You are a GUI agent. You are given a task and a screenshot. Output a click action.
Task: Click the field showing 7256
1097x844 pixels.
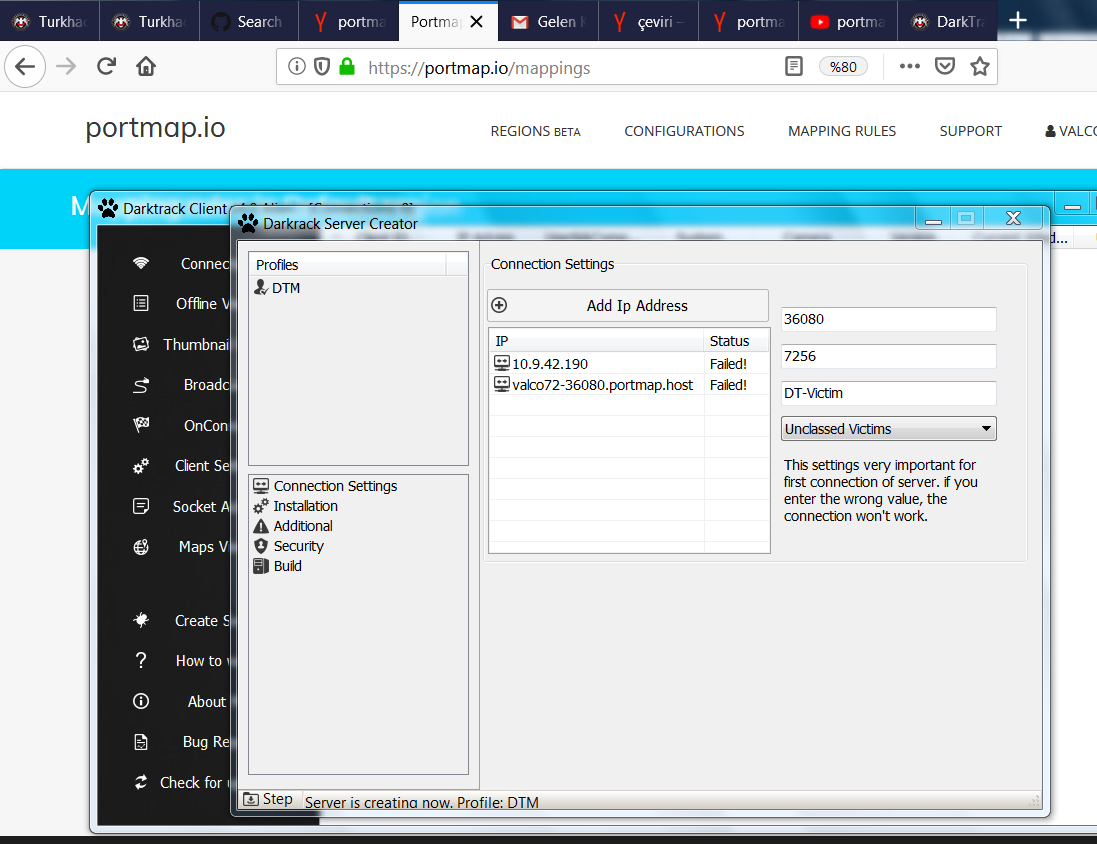tap(889, 356)
